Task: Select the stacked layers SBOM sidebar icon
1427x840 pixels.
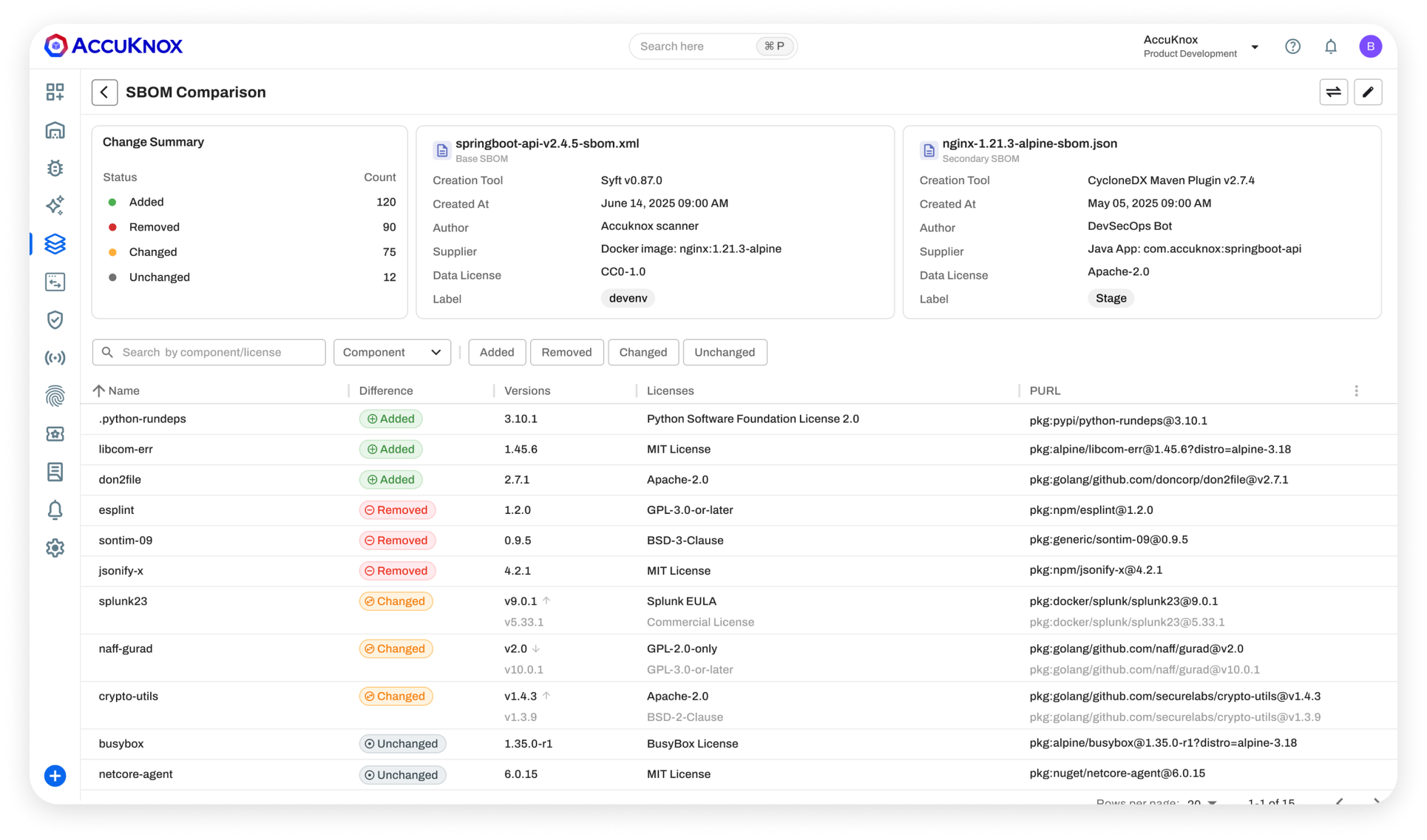Action: pos(55,243)
